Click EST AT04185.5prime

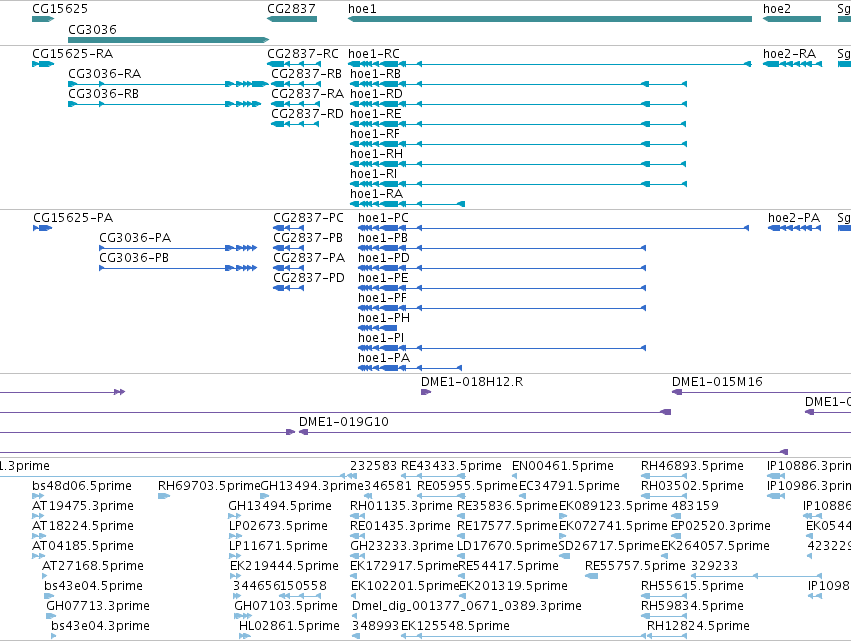[x=83, y=546]
